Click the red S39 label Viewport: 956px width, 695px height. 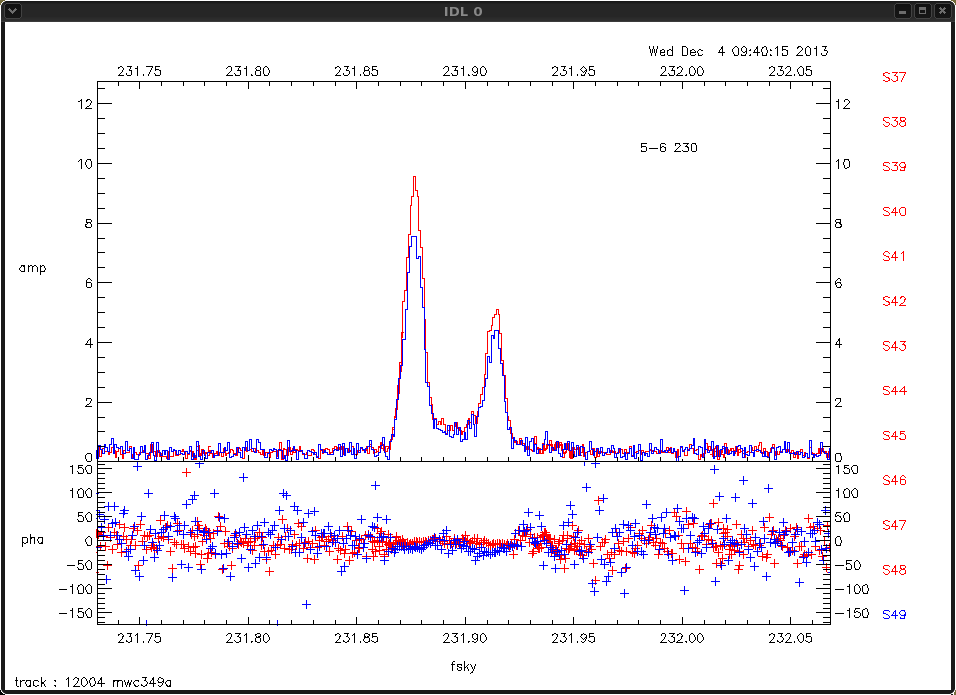tap(894, 167)
